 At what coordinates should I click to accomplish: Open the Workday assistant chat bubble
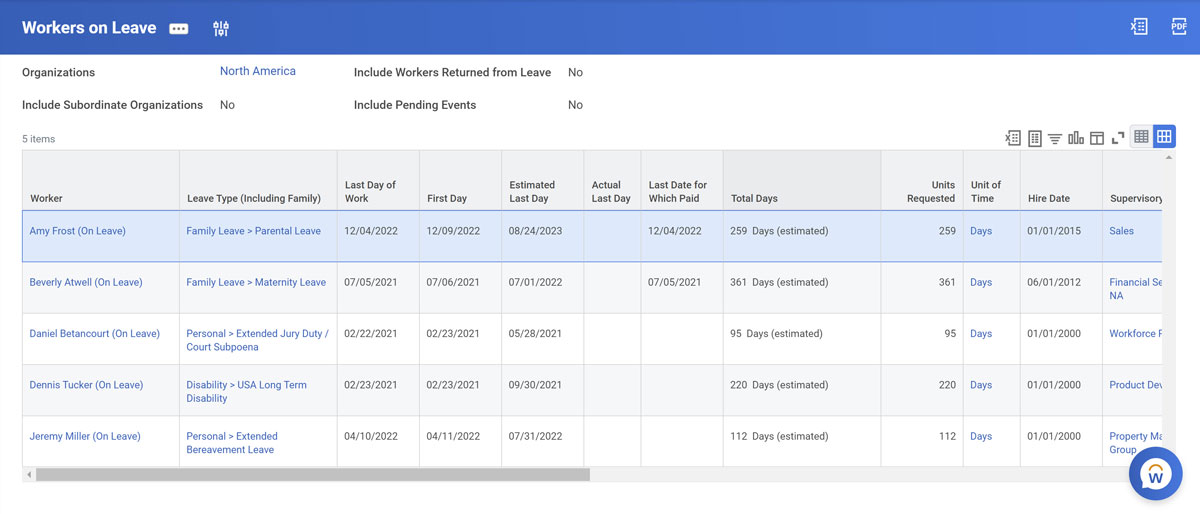pos(1155,474)
